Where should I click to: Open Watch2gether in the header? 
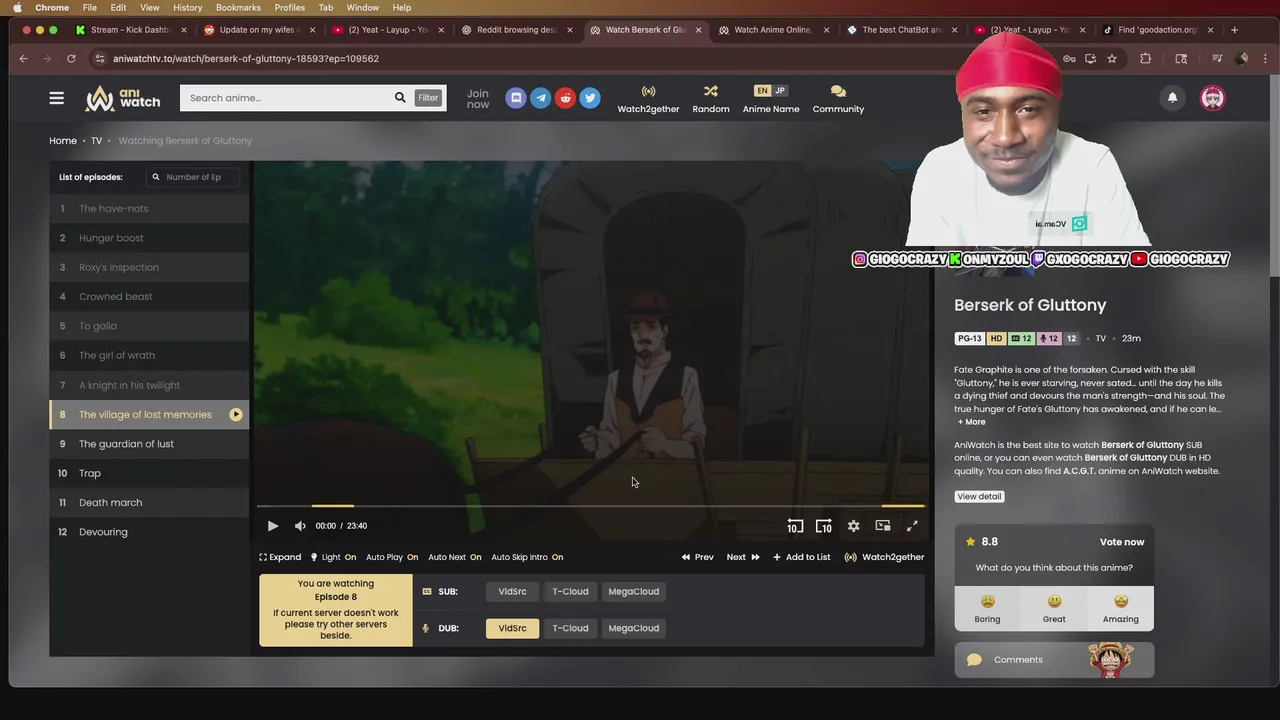tap(648, 98)
